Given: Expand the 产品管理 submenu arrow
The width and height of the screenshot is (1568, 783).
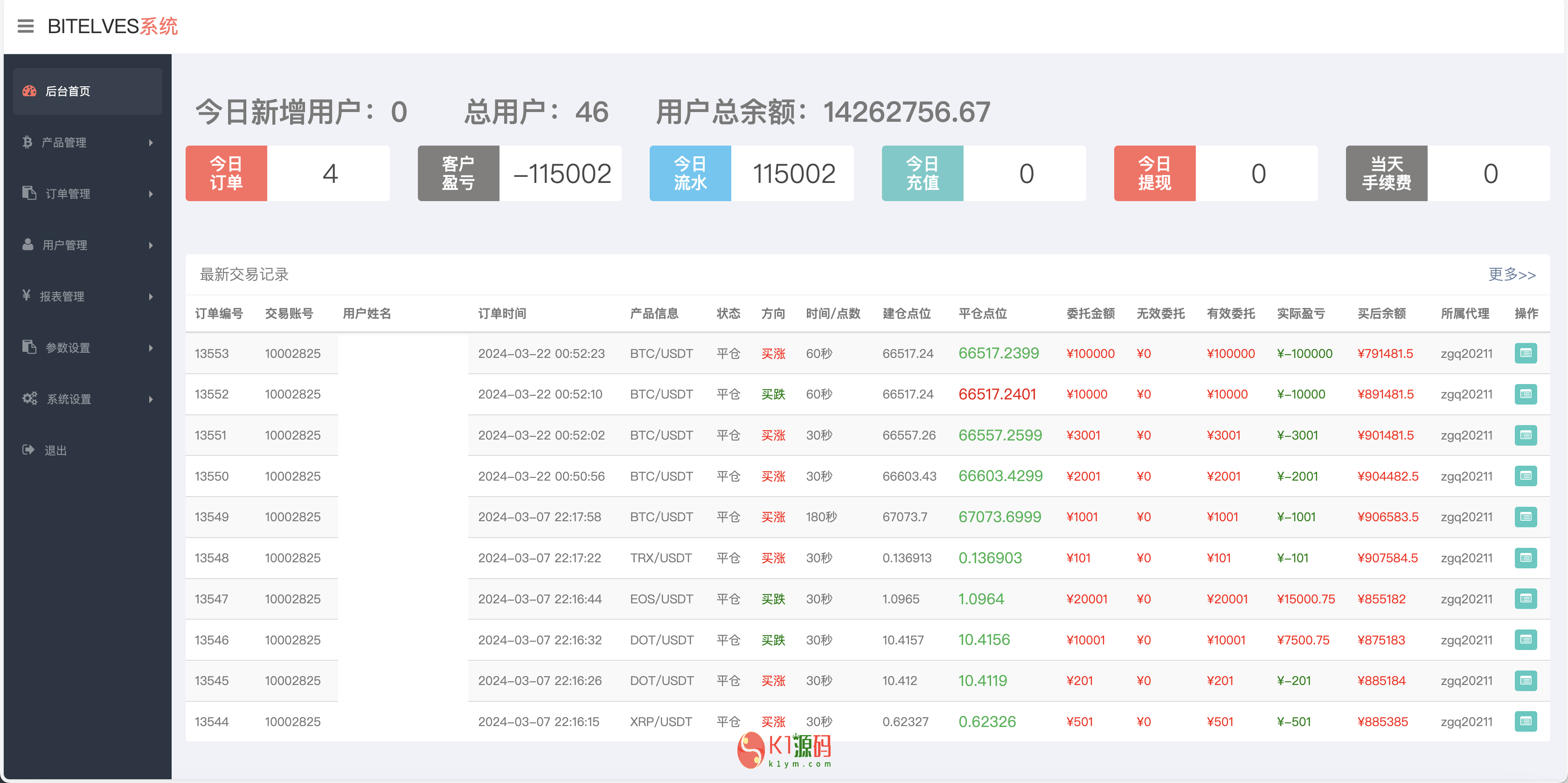Looking at the screenshot, I should pyautogui.click(x=151, y=142).
